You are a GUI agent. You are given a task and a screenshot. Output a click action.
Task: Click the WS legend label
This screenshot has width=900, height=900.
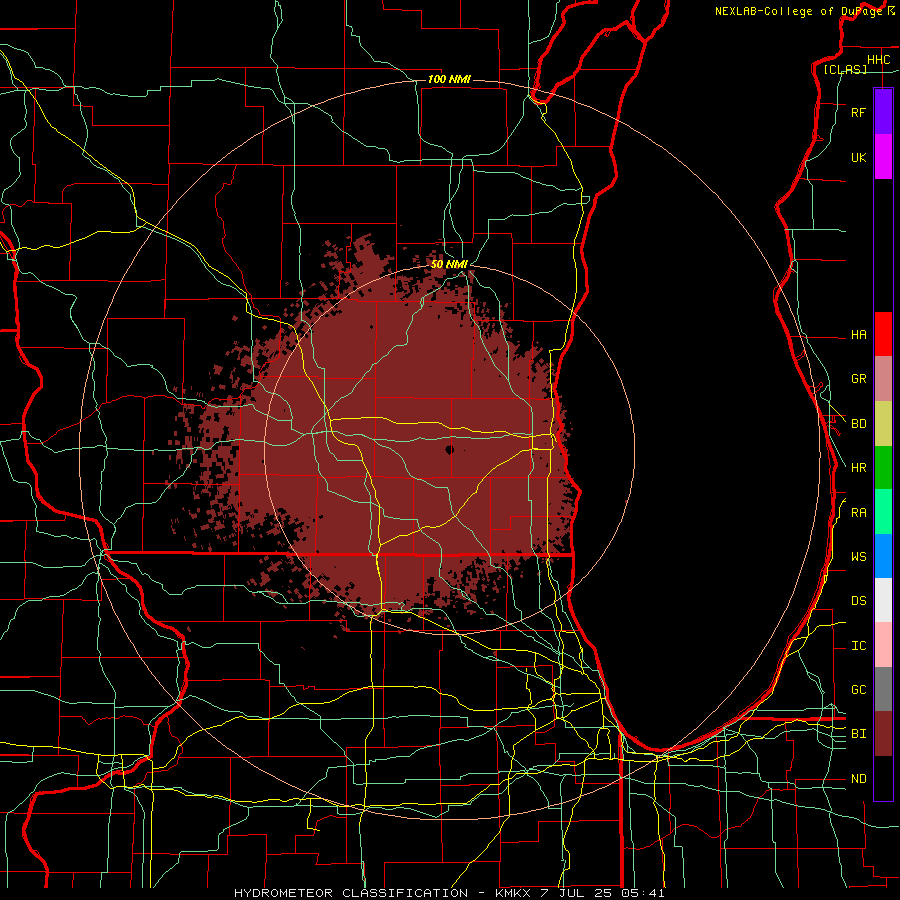tap(858, 557)
